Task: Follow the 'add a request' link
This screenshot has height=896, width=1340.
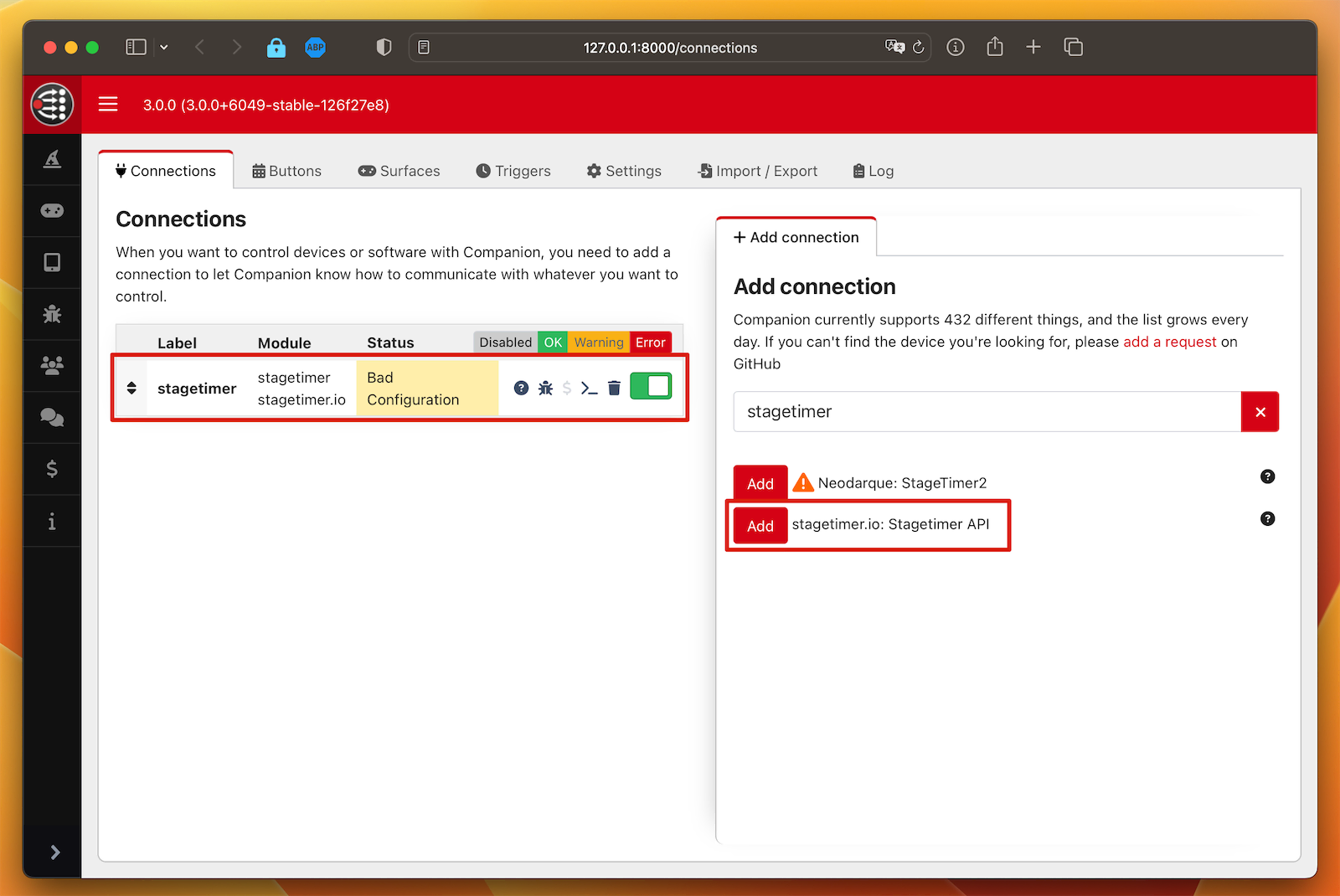Action: [x=1169, y=342]
